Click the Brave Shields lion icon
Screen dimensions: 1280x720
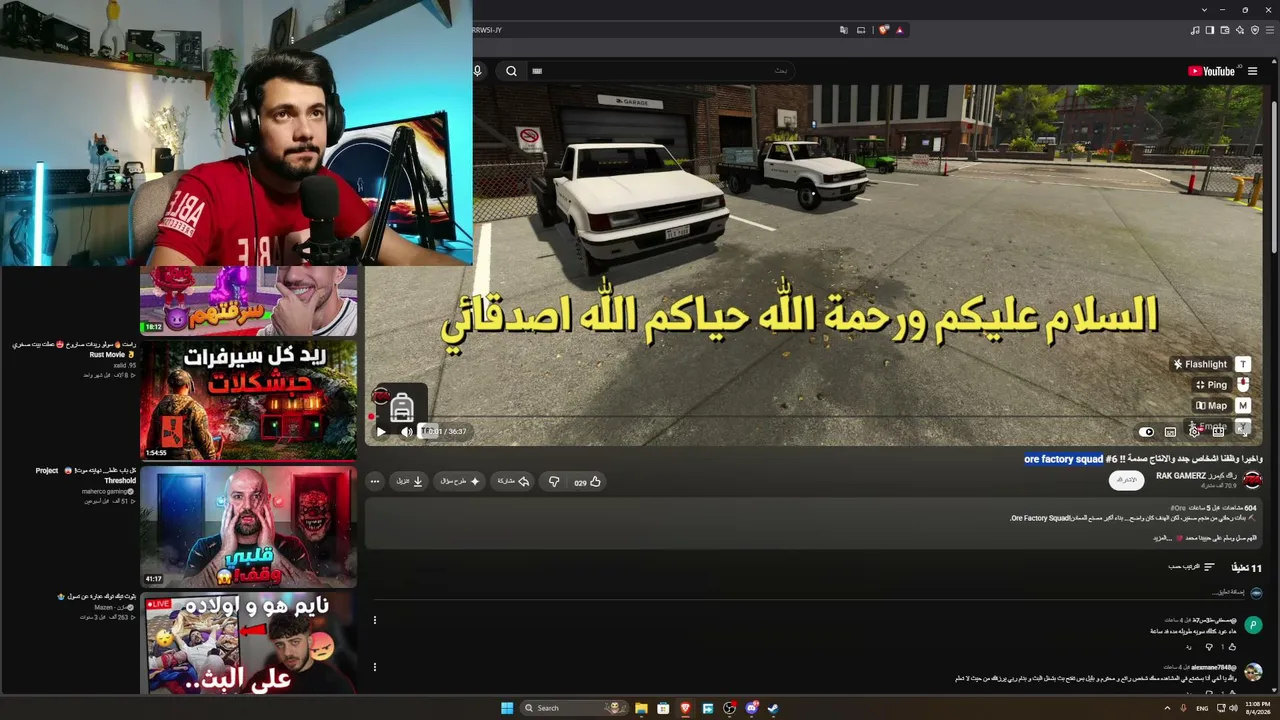884,30
